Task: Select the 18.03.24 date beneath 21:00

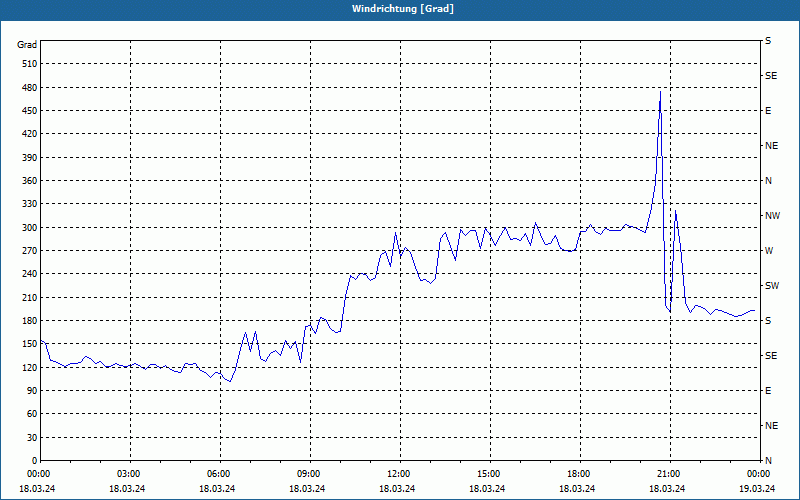Action: 667,488
